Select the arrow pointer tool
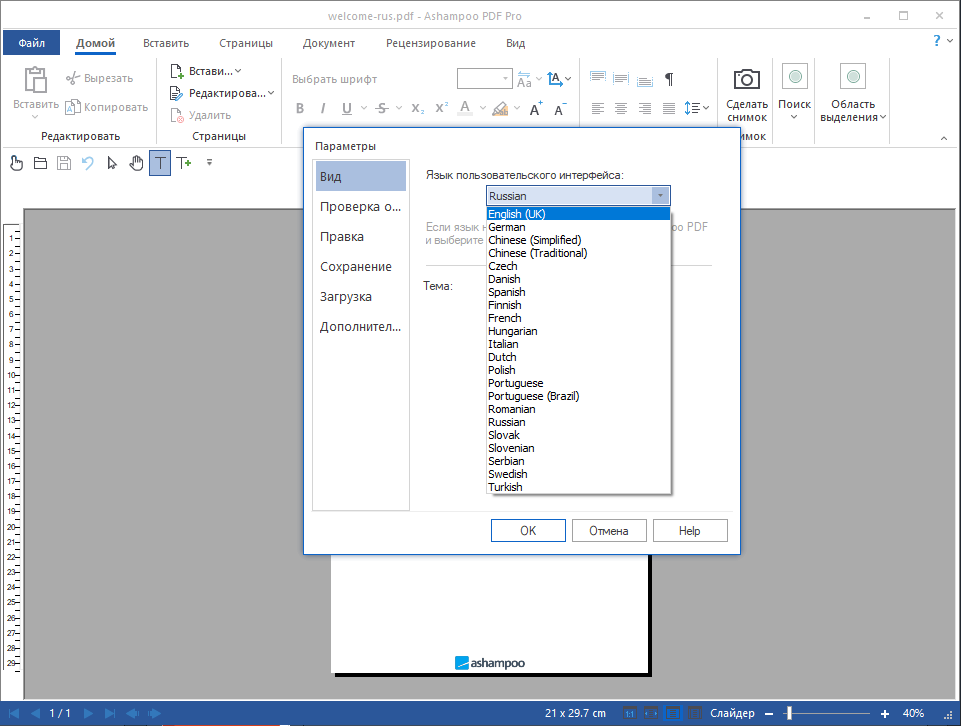The width and height of the screenshot is (961, 726). click(112, 163)
